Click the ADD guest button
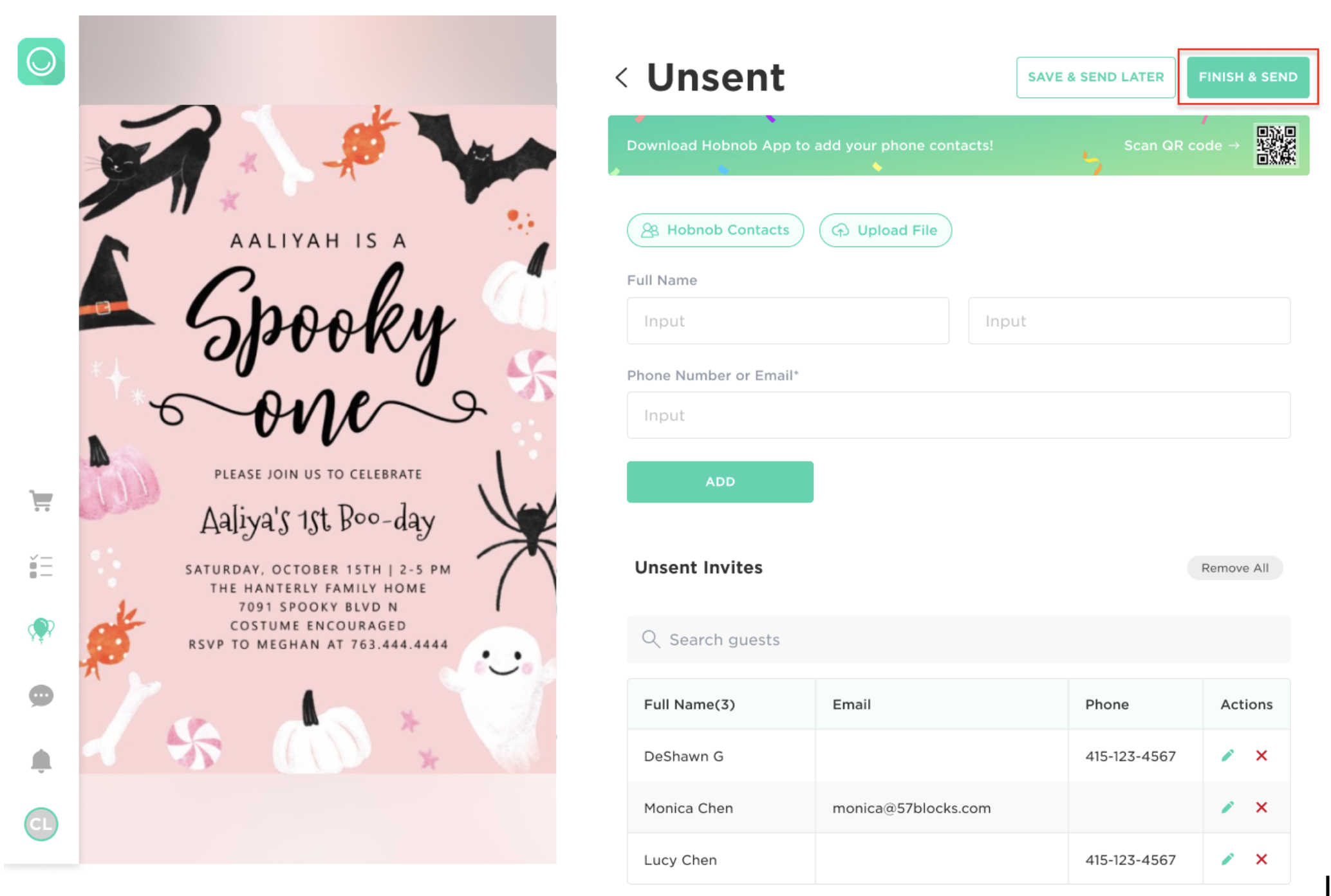The height and width of the screenshot is (896, 1331). pyautogui.click(x=720, y=481)
